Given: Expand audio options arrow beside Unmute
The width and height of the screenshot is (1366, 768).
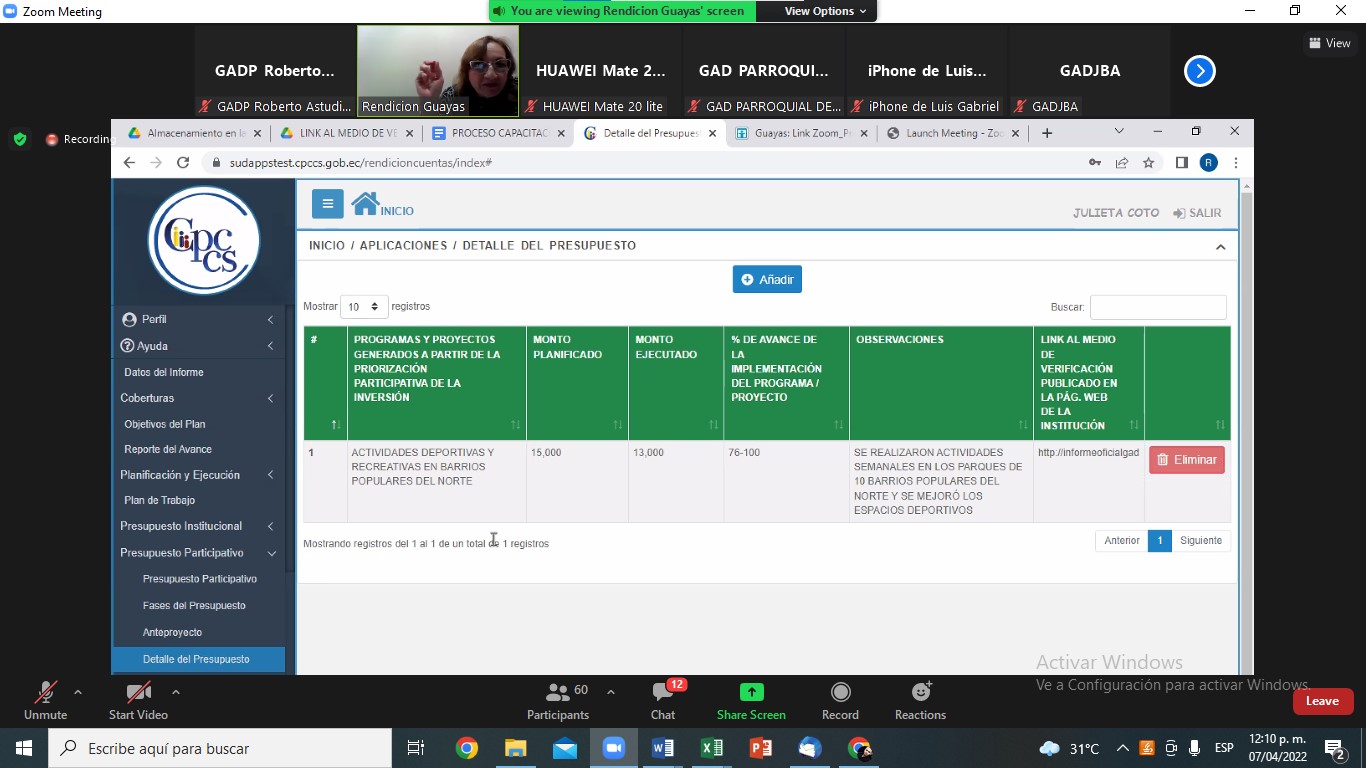Looking at the screenshot, I should coord(78,692).
